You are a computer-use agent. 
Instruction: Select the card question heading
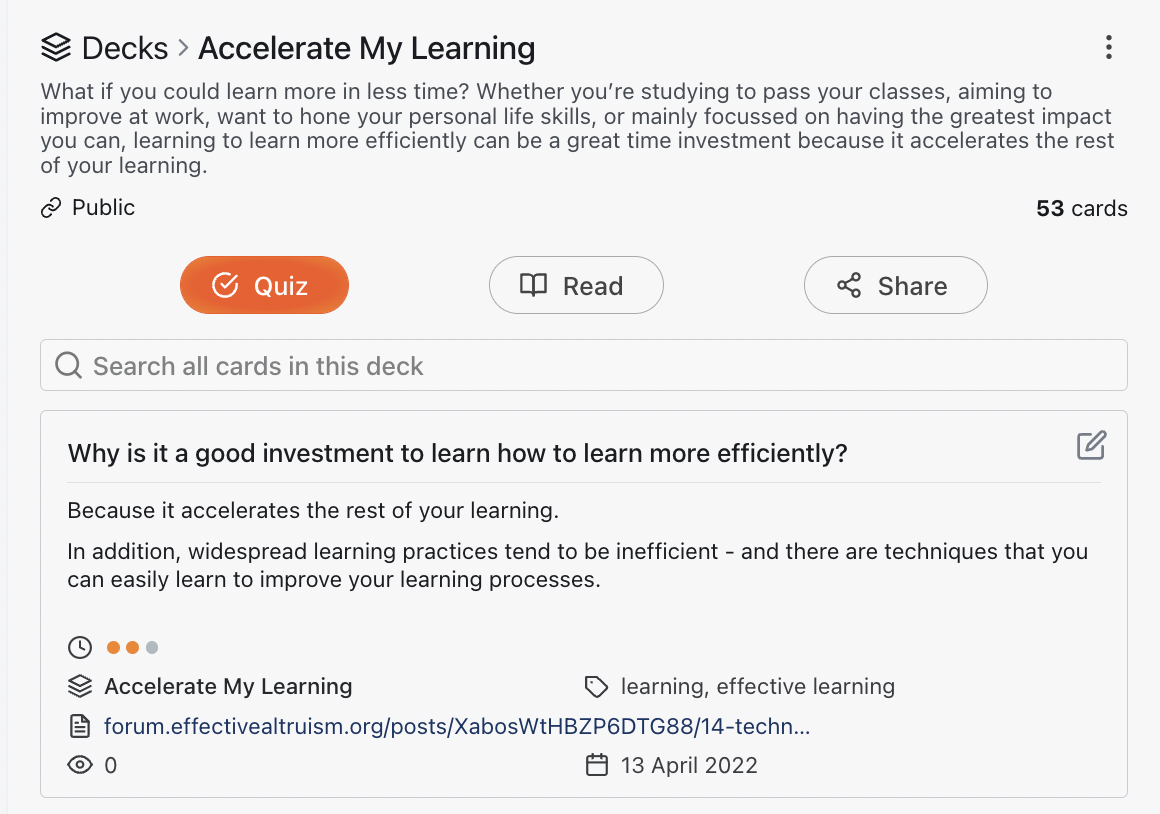click(x=457, y=453)
